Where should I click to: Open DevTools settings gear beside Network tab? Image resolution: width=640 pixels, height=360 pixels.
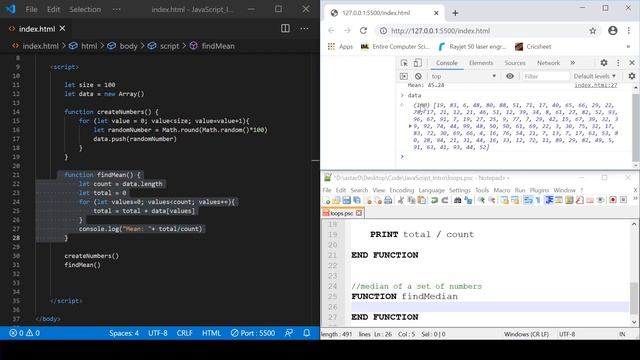tap(604, 63)
